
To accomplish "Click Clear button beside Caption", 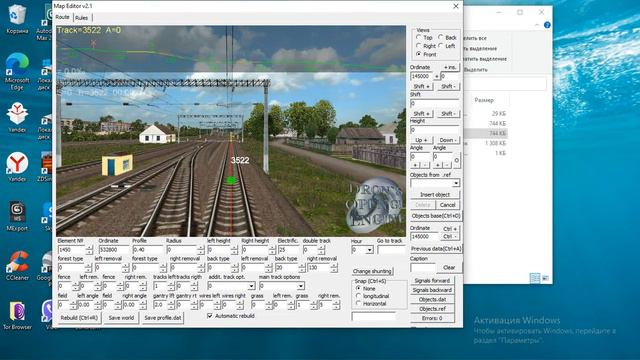I will [449, 267].
